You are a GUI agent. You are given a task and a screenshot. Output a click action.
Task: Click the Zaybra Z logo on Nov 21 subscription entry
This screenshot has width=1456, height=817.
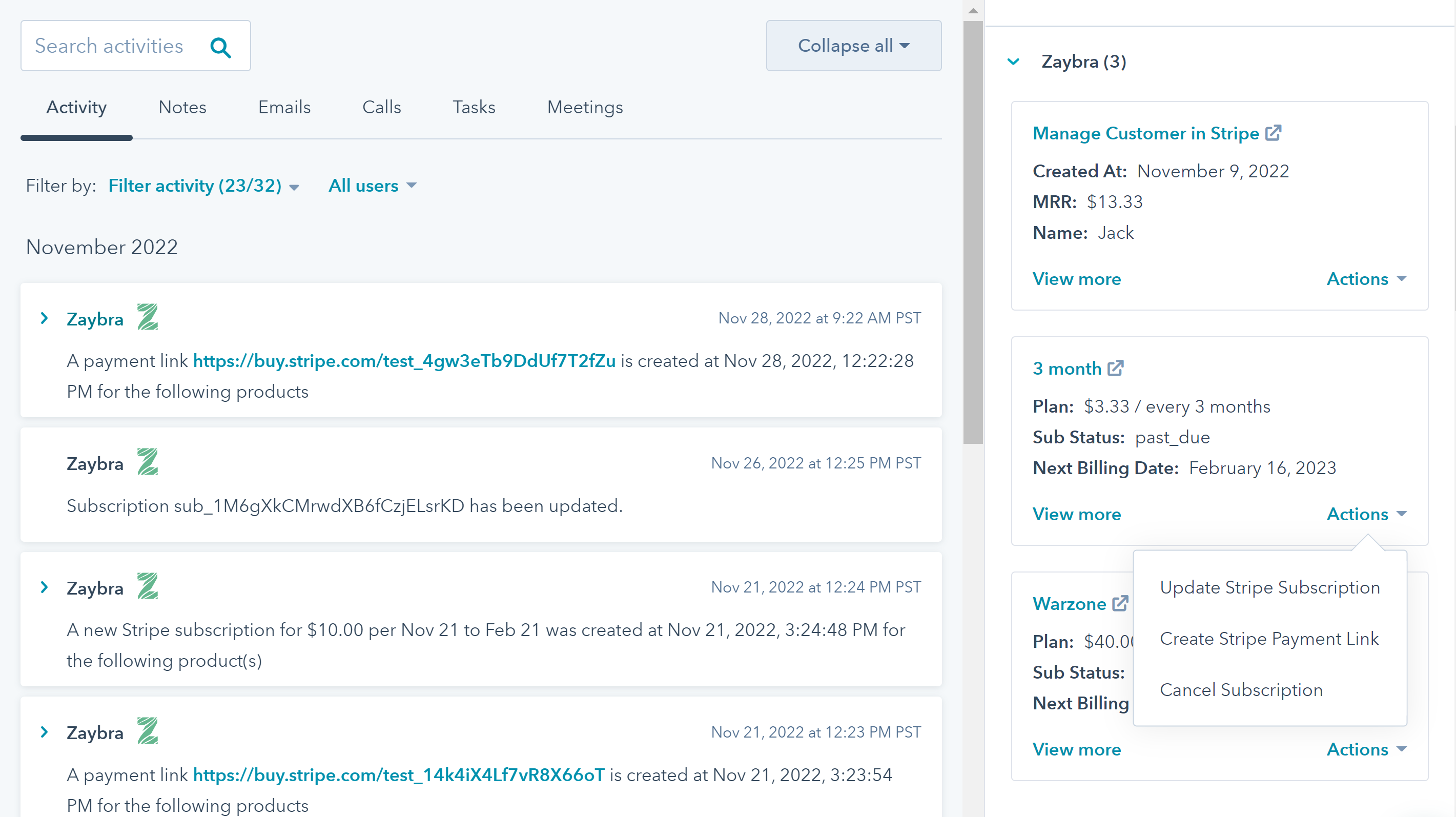tap(147, 587)
